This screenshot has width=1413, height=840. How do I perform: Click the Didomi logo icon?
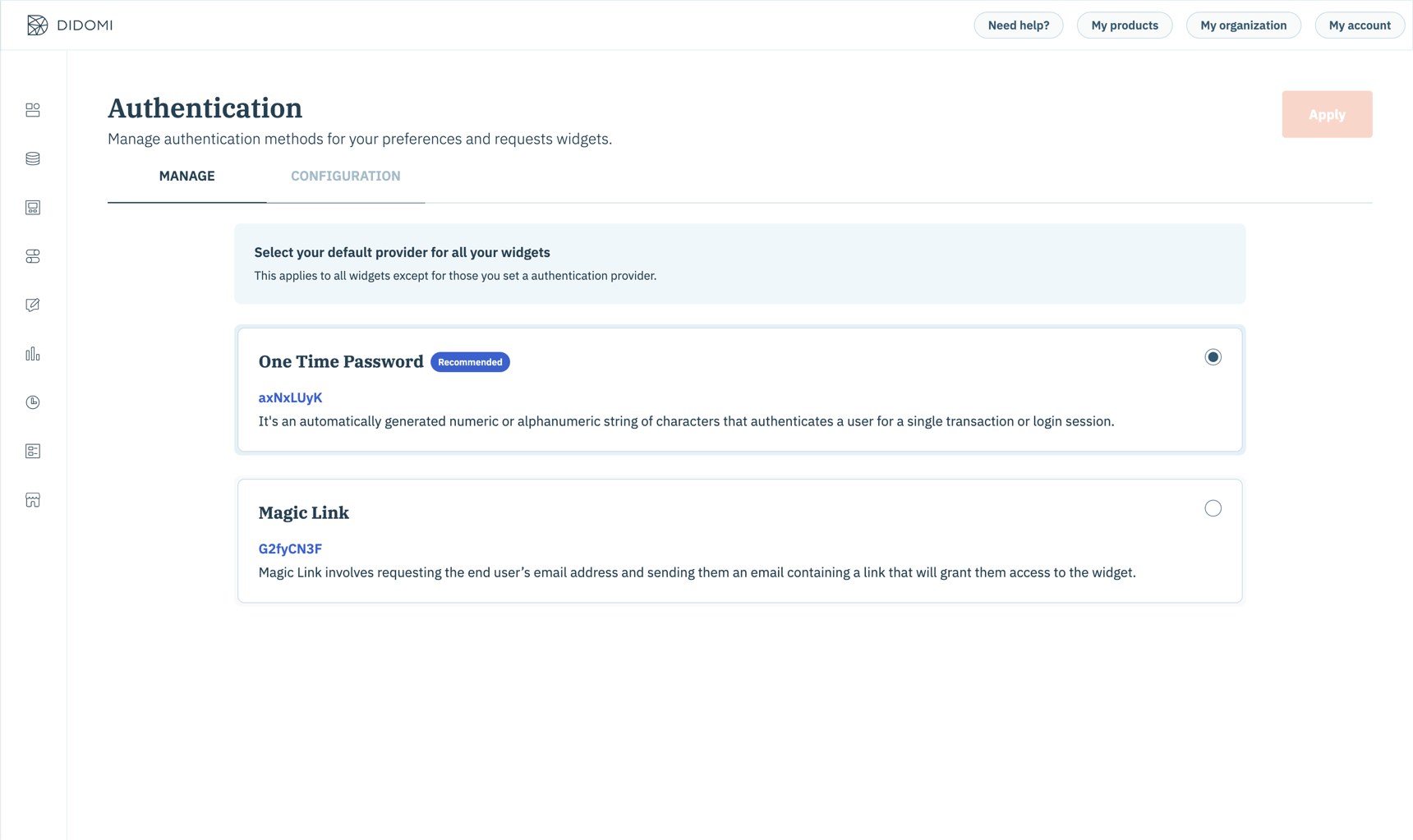pos(37,25)
